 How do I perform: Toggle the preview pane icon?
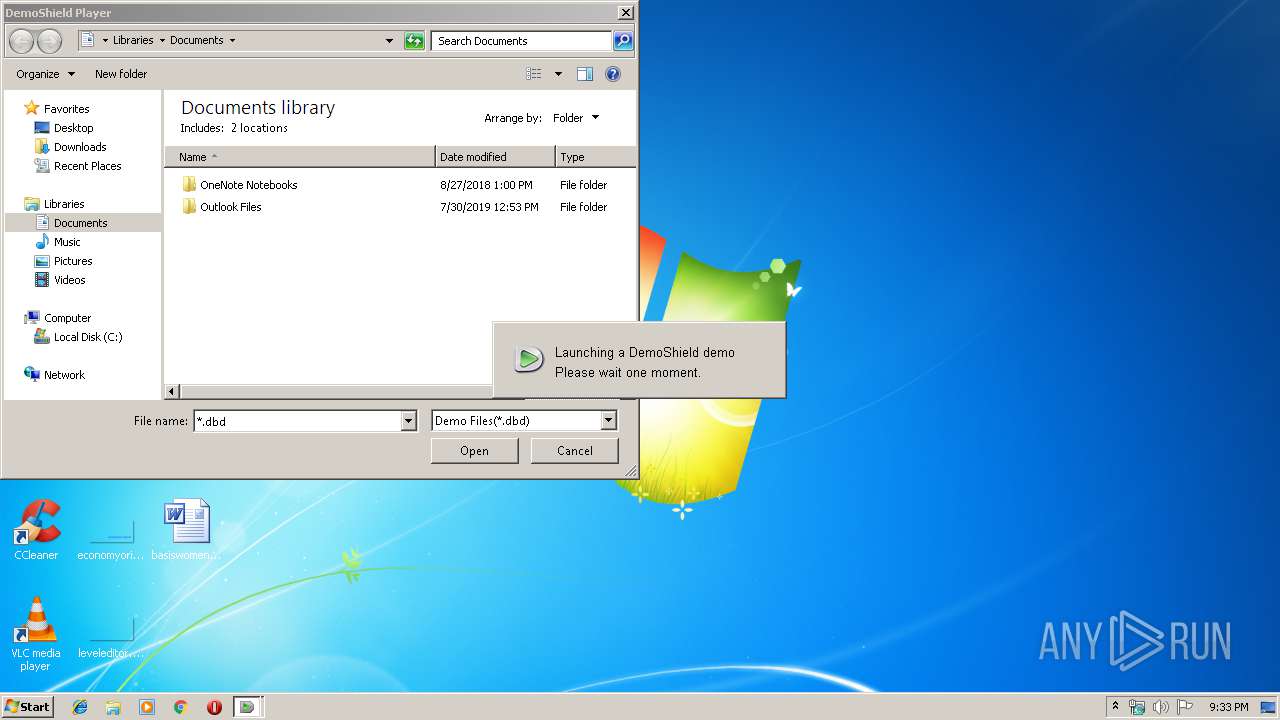(x=585, y=74)
